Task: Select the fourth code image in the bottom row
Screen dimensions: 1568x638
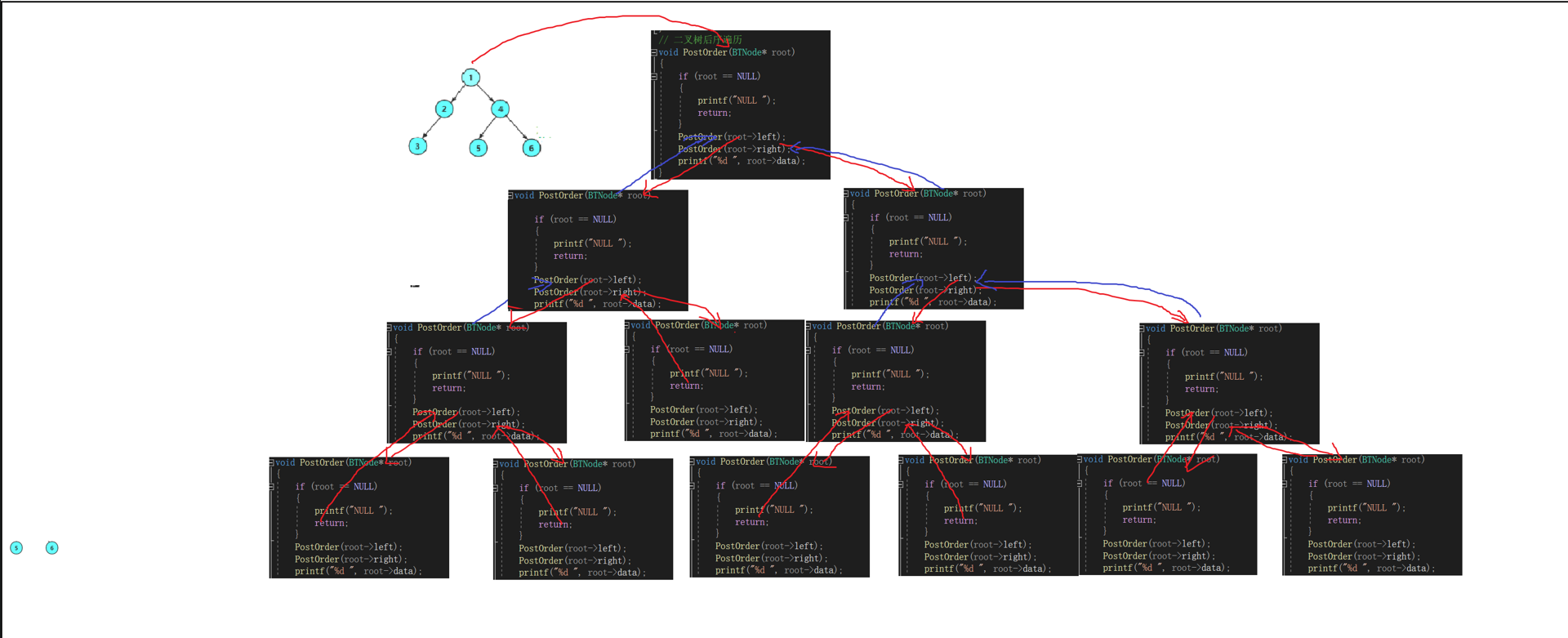Action: [x=988, y=515]
